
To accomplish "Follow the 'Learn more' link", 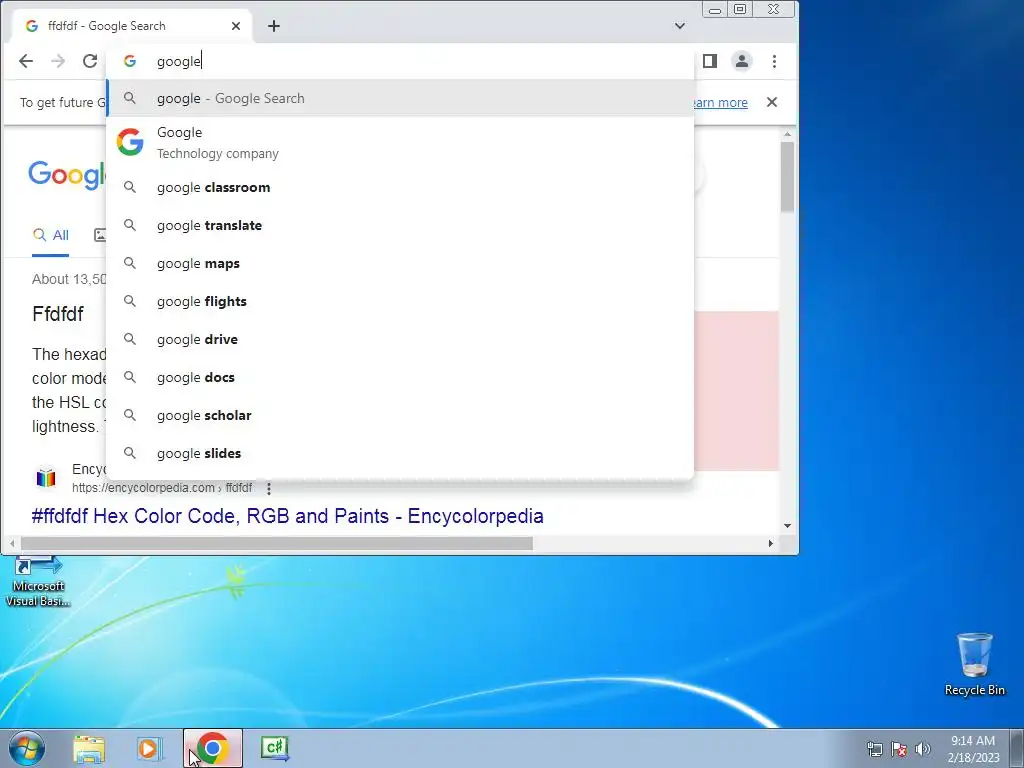I will (721, 103).
